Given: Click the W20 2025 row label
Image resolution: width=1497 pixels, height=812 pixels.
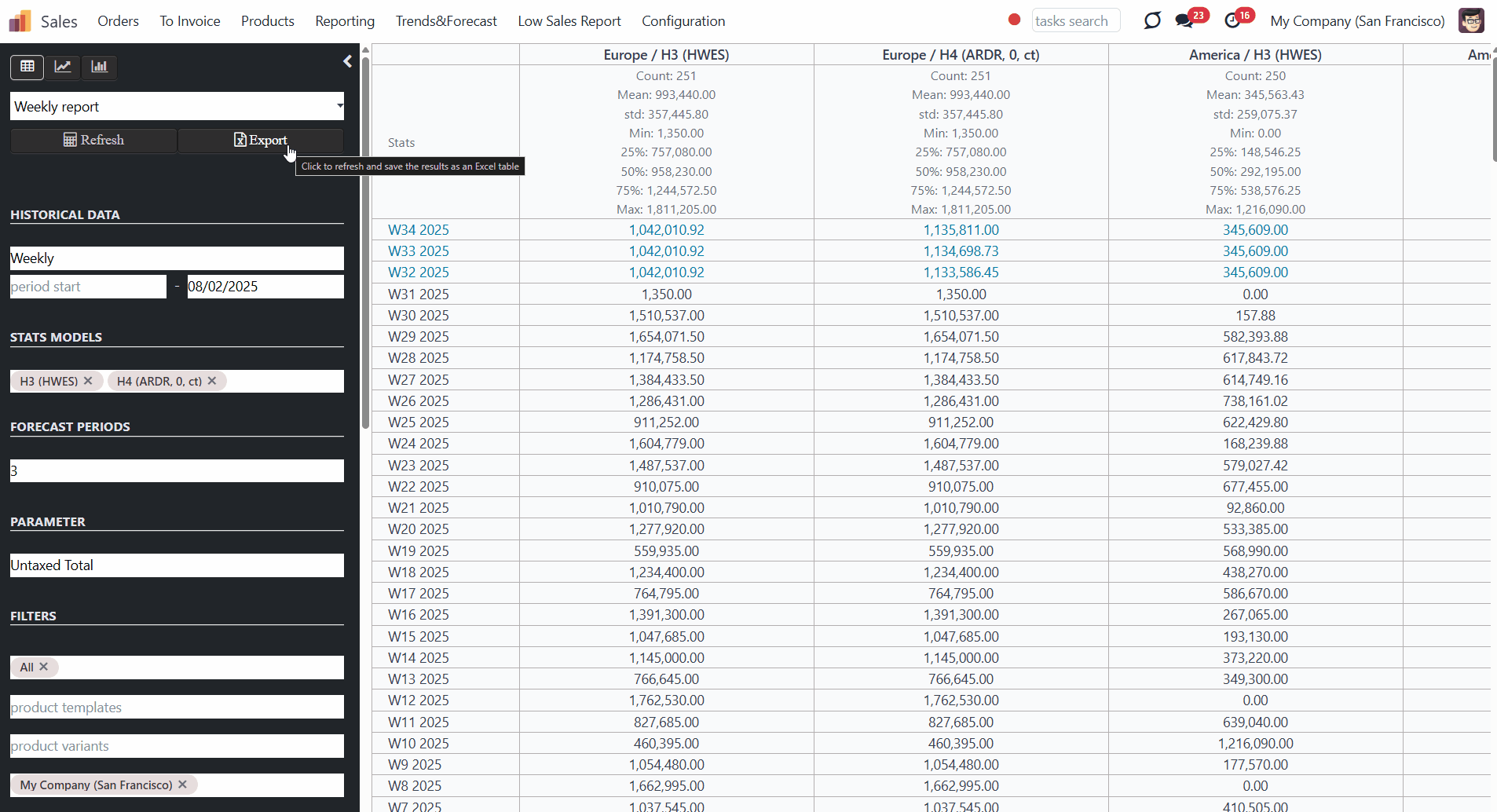Looking at the screenshot, I should click(419, 529).
